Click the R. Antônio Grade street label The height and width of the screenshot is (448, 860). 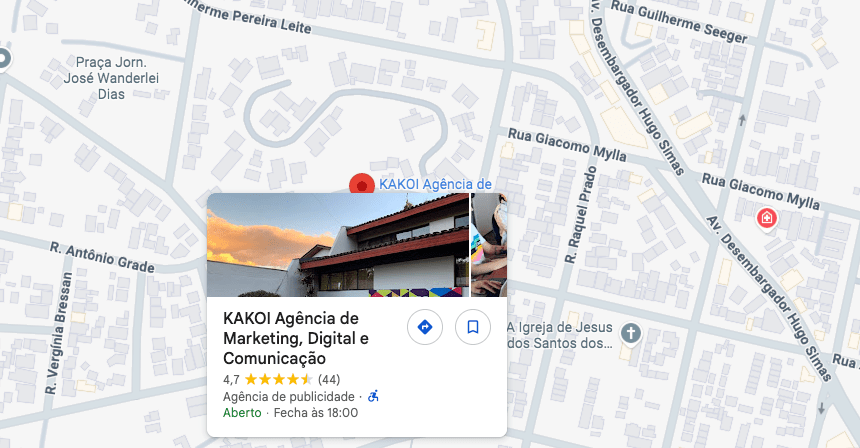click(x=103, y=258)
